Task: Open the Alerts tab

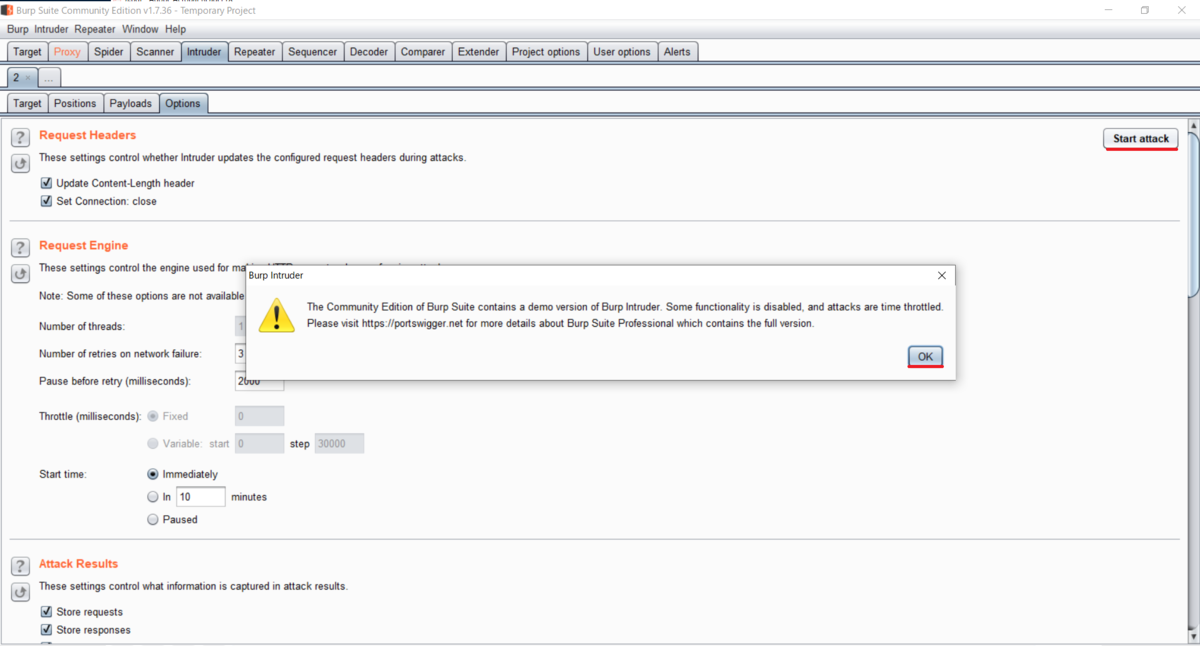Action: [677, 52]
